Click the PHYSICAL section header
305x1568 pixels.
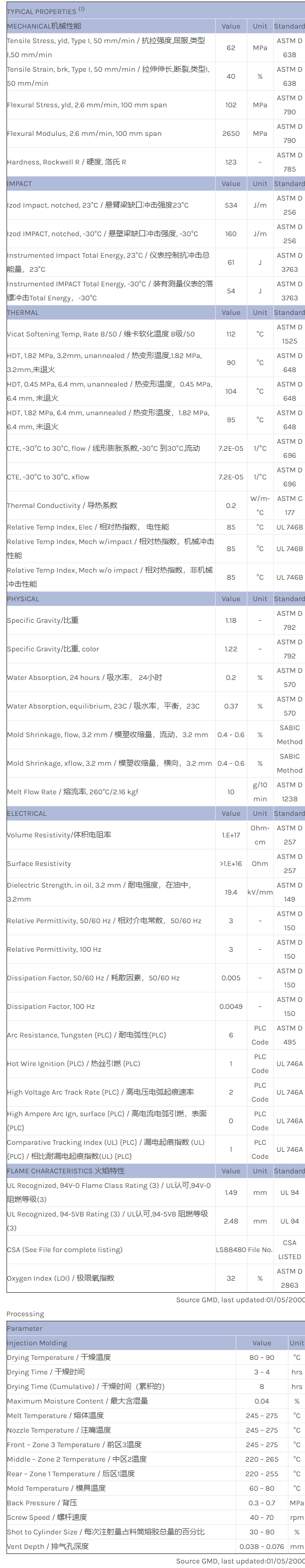pyautogui.click(x=23, y=599)
